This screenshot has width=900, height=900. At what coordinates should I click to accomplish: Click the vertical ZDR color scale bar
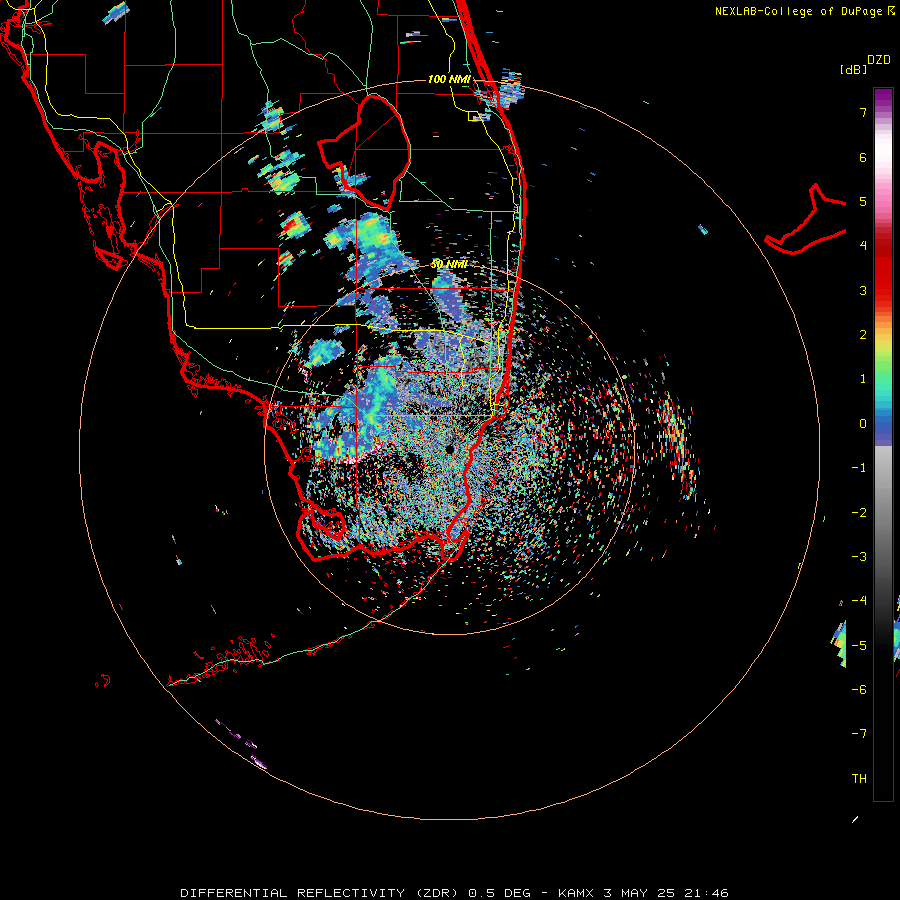[883, 444]
